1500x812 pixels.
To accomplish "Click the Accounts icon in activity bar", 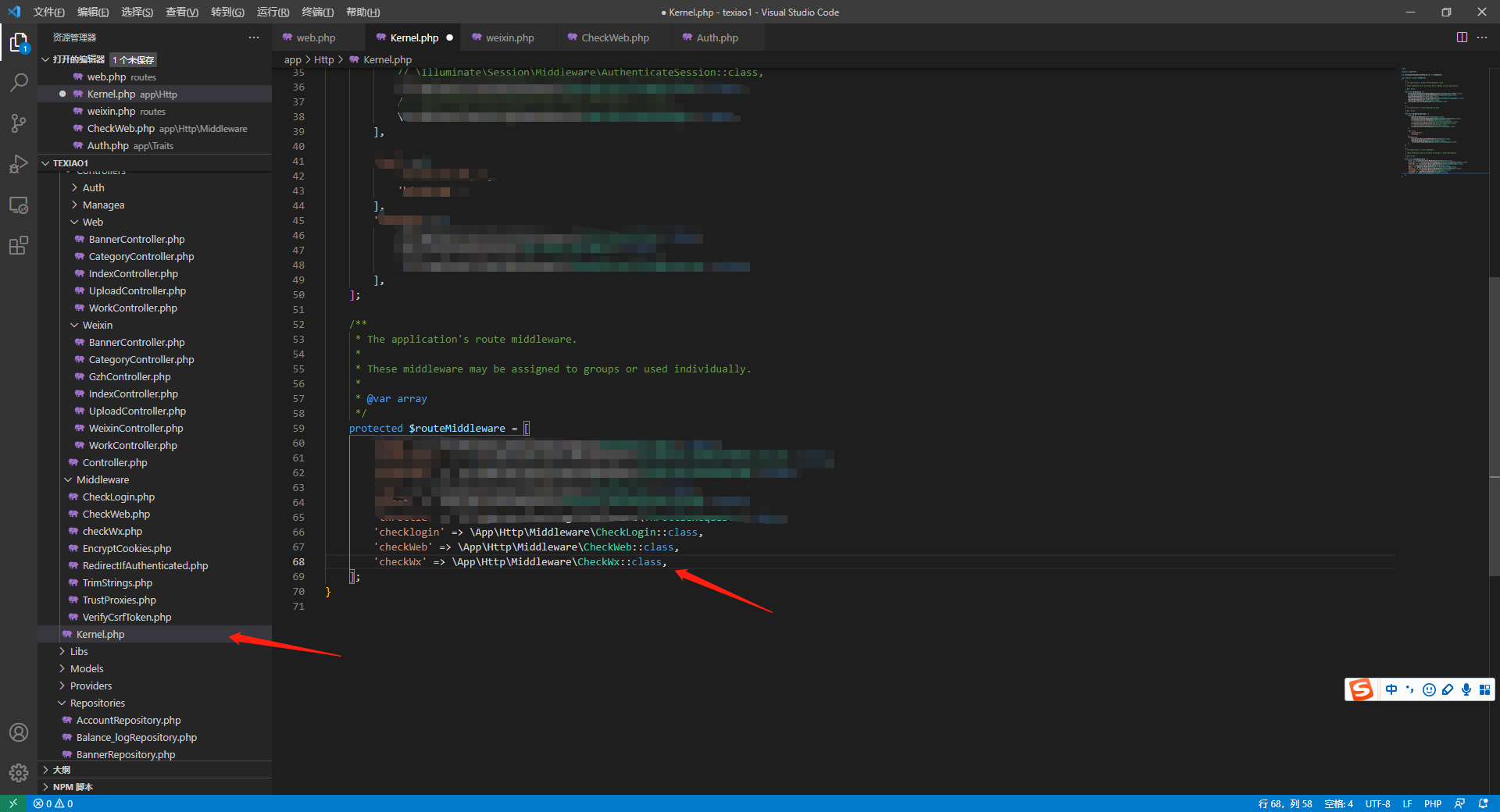I will [x=19, y=732].
